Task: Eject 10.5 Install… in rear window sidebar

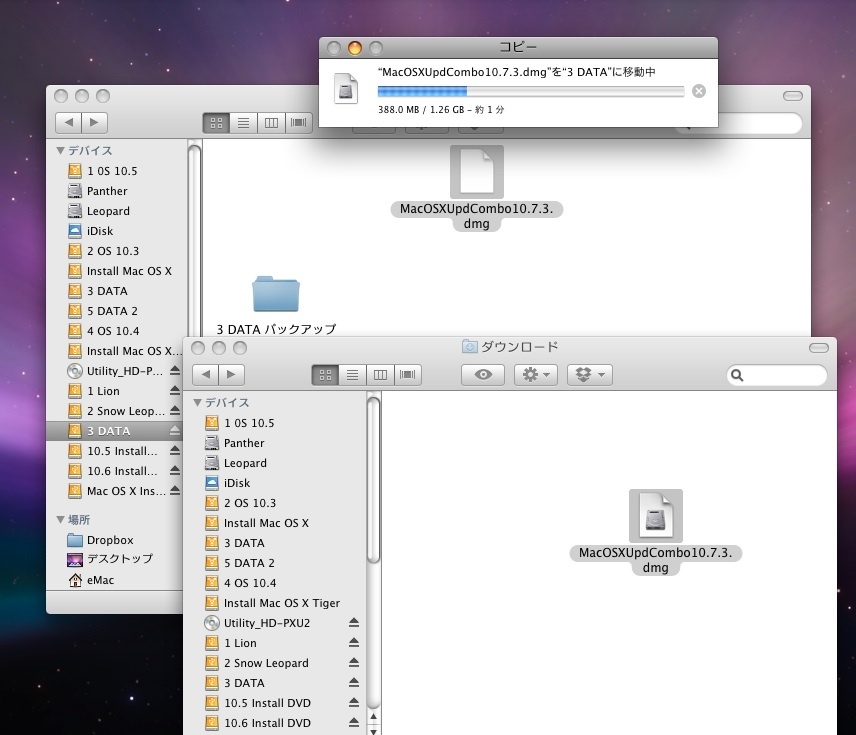Action: pos(175,451)
